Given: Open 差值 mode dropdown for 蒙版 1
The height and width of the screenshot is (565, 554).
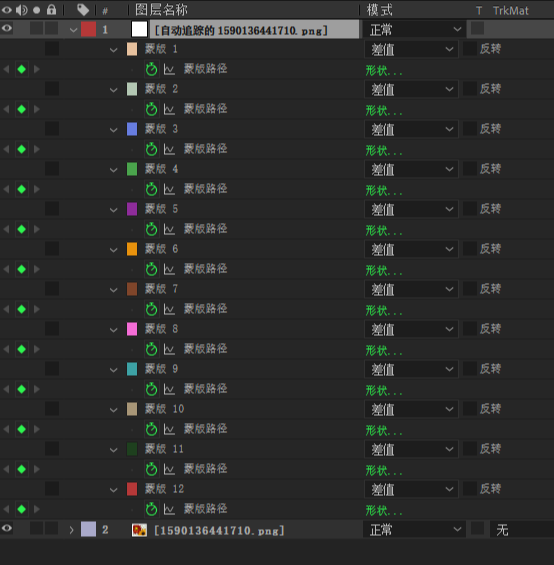Looking at the screenshot, I should coord(411,49).
